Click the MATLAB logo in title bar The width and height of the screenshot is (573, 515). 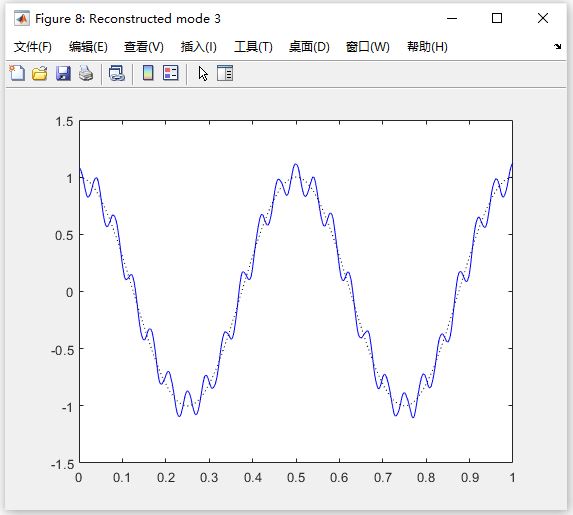pos(22,18)
